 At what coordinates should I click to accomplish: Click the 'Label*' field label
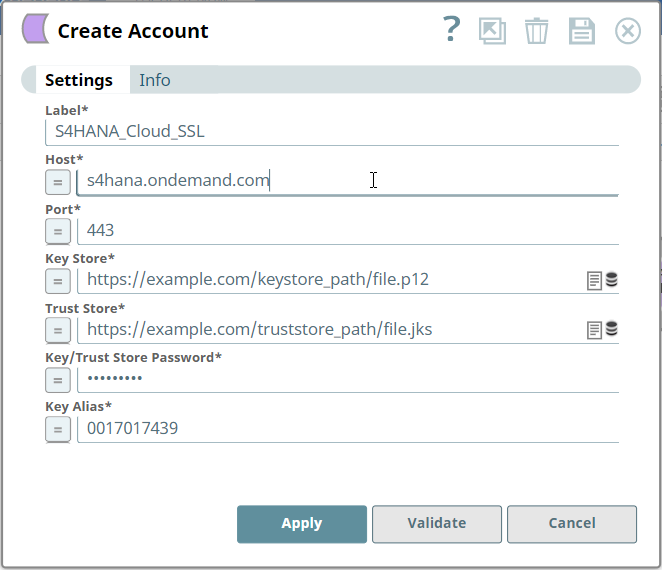pyautogui.click(x=67, y=110)
